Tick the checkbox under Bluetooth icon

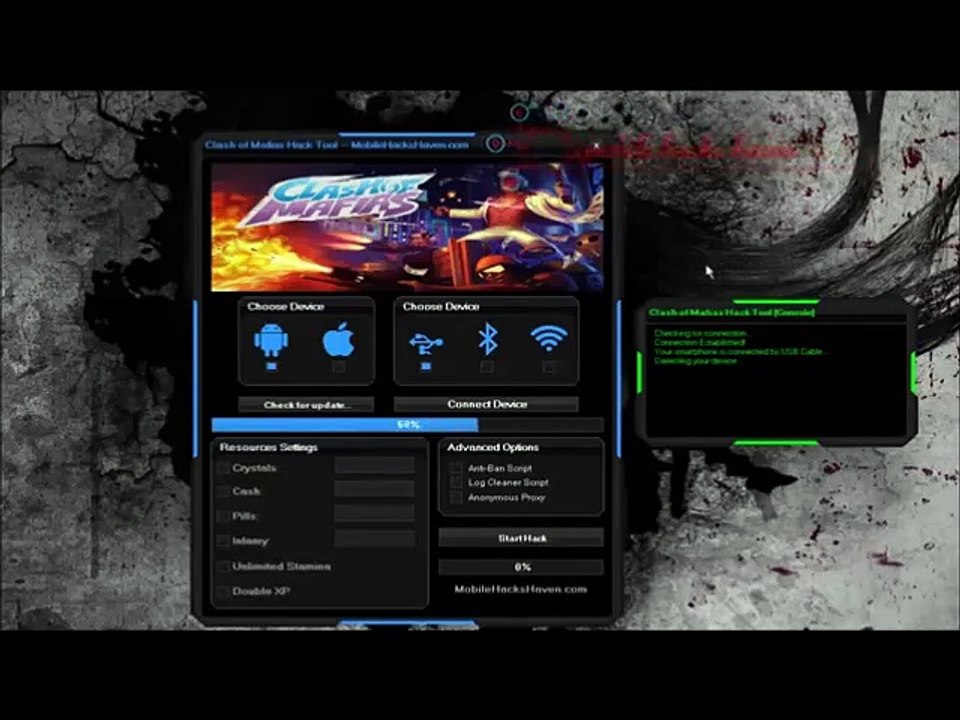coord(487,366)
